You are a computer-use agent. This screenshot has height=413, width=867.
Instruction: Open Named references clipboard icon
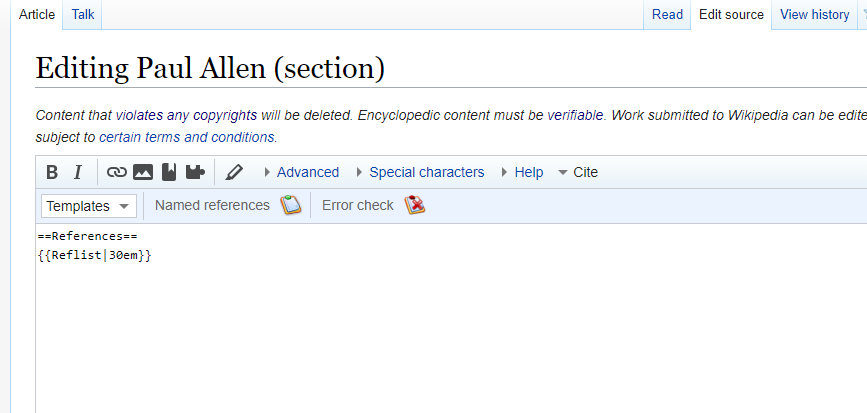pos(291,205)
